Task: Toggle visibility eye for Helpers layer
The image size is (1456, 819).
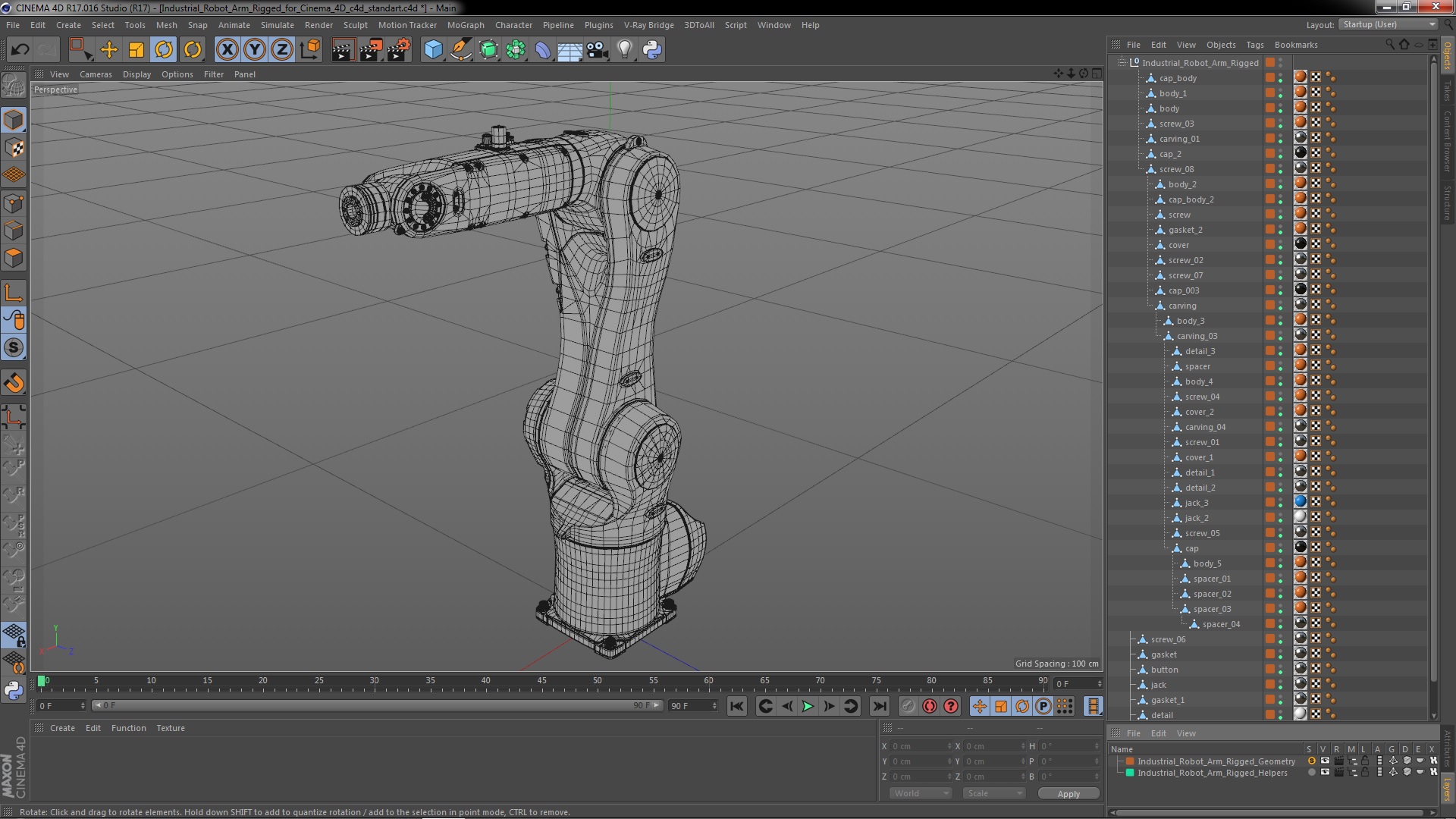Action: tap(1325, 772)
